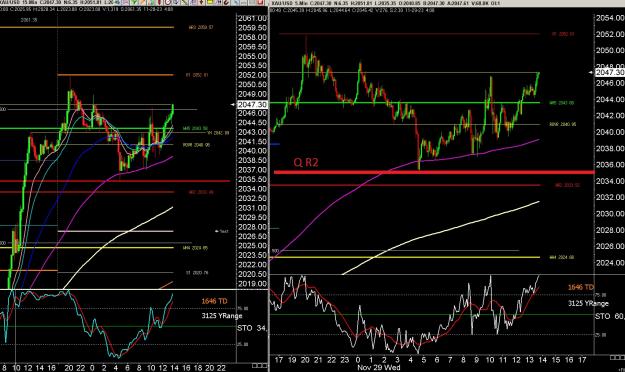Image resolution: width=625 pixels, height=372 pixels.
Task: Click the 2061.00 price level on left axis
Action: coord(252,18)
